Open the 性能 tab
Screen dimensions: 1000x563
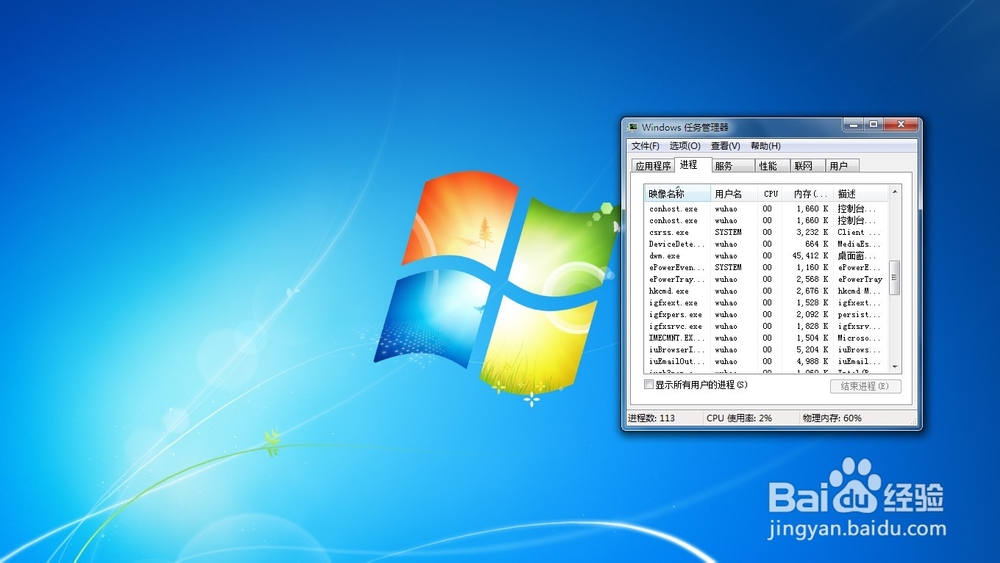(772, 166)
